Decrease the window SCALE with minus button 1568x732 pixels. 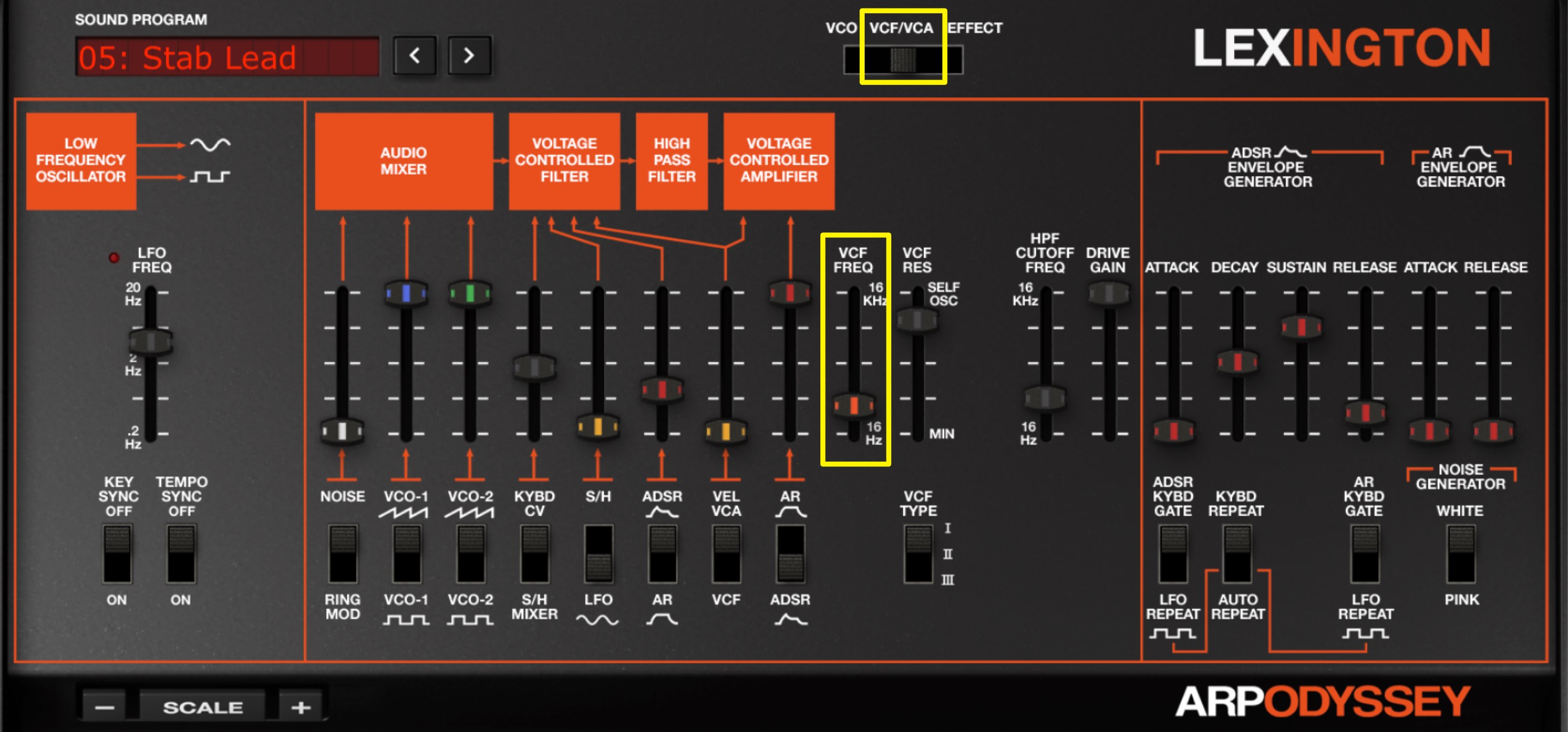pos(104,707)
